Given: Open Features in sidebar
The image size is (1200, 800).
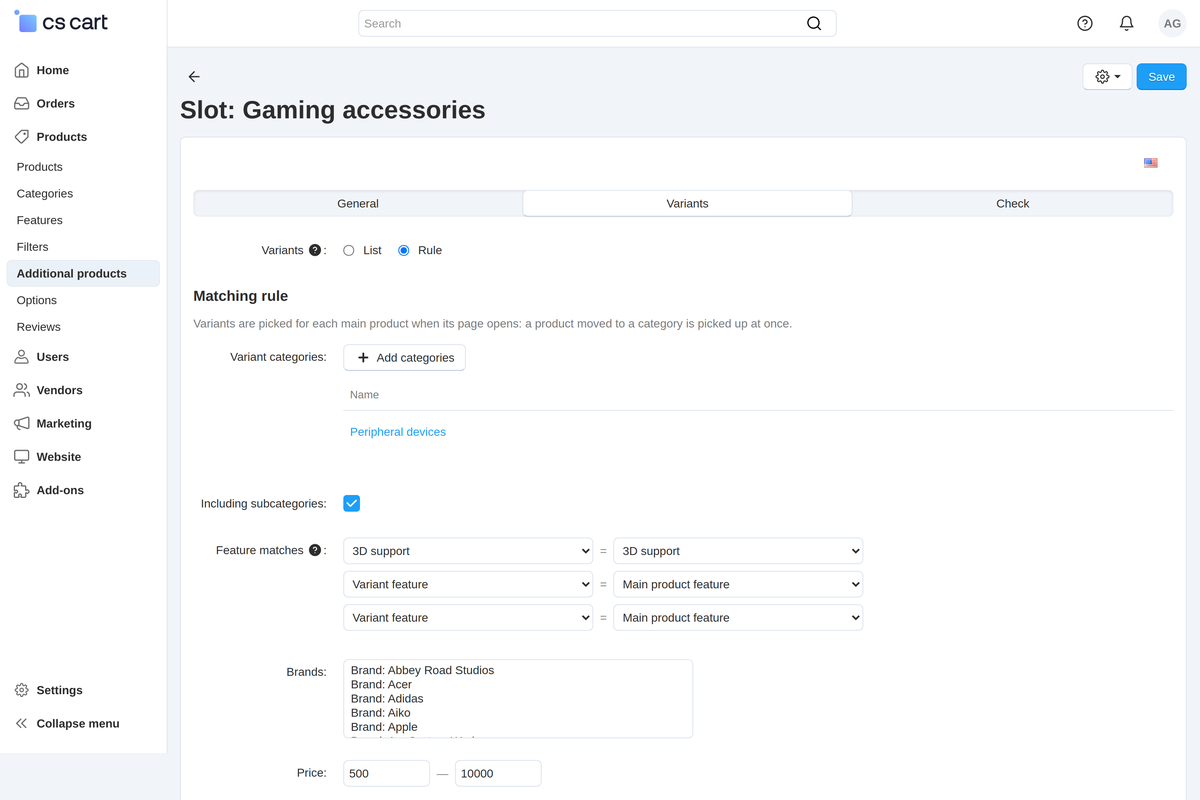Looking at the screenshot, I should [40, 220].
